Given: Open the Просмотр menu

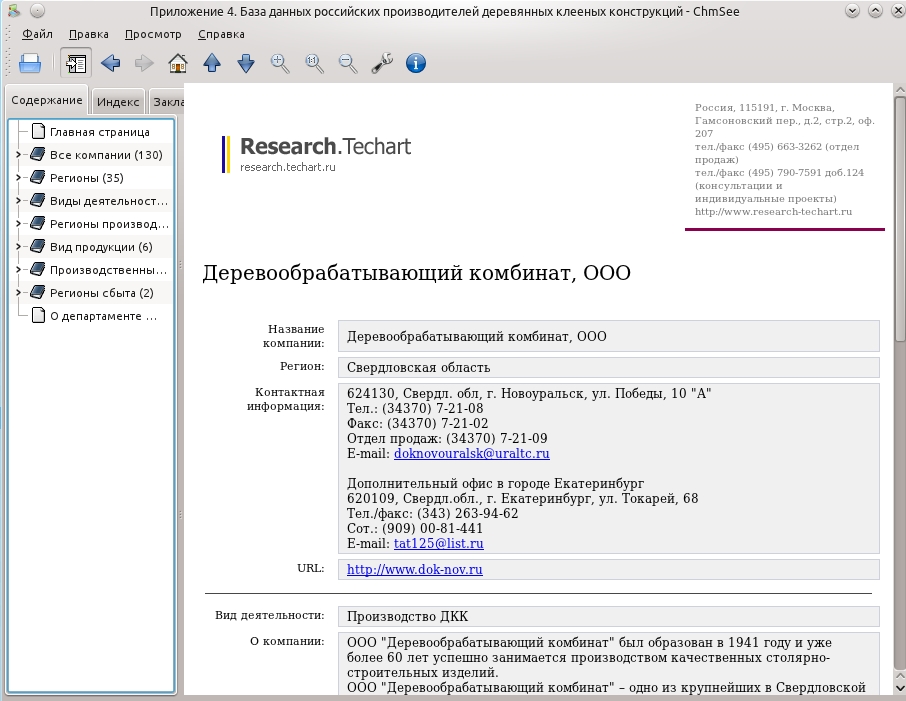Looking at the screenshot, I should point(153,34).
